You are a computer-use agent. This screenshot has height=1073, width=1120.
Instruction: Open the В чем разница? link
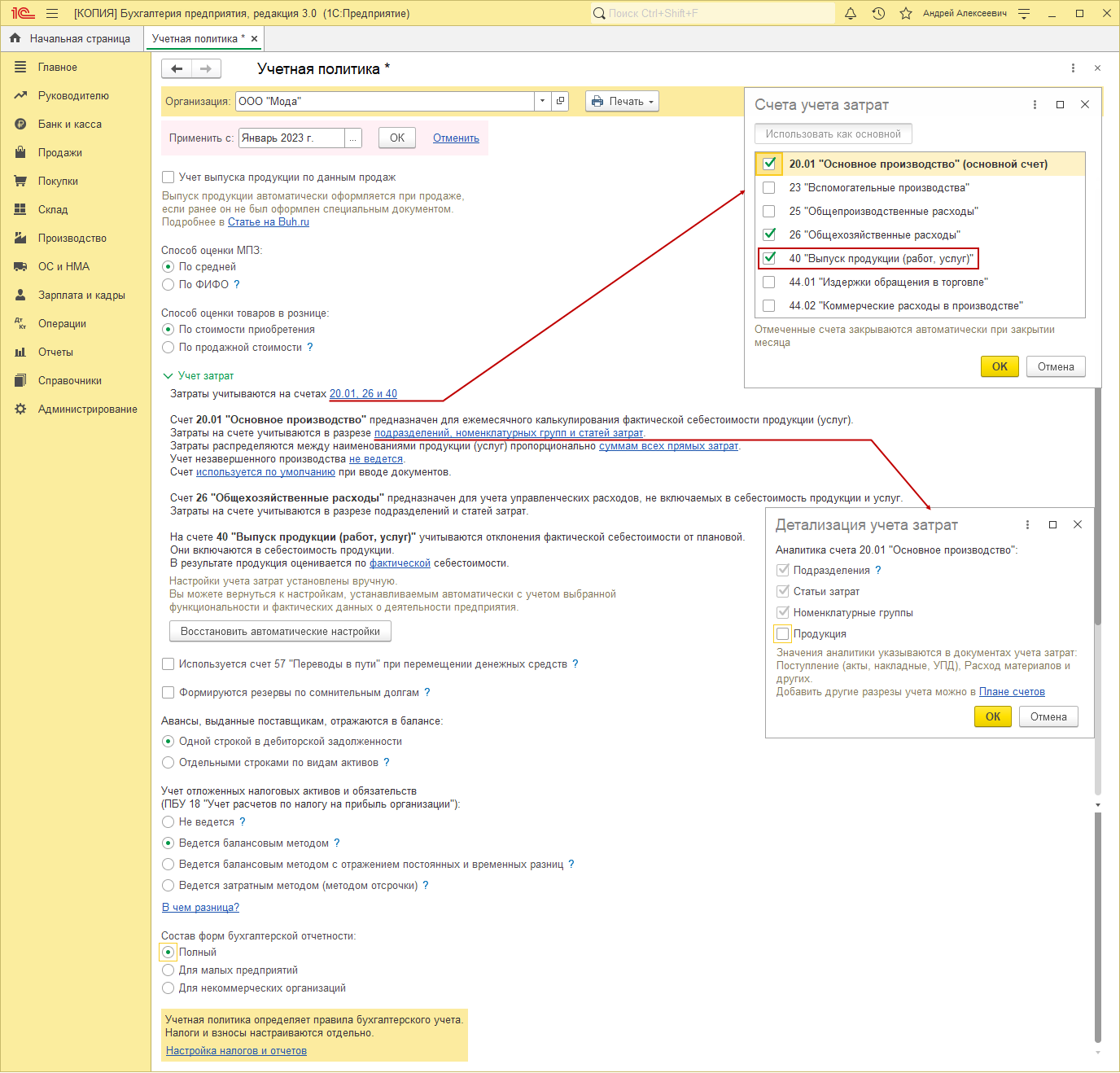200,907
